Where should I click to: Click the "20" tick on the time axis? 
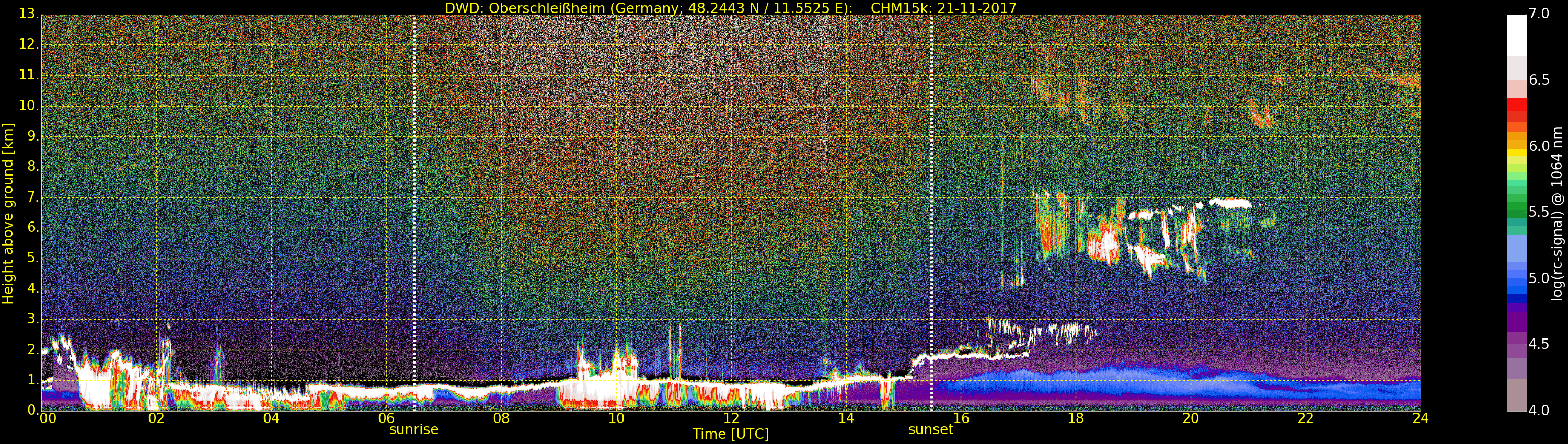pos(1191,418)
